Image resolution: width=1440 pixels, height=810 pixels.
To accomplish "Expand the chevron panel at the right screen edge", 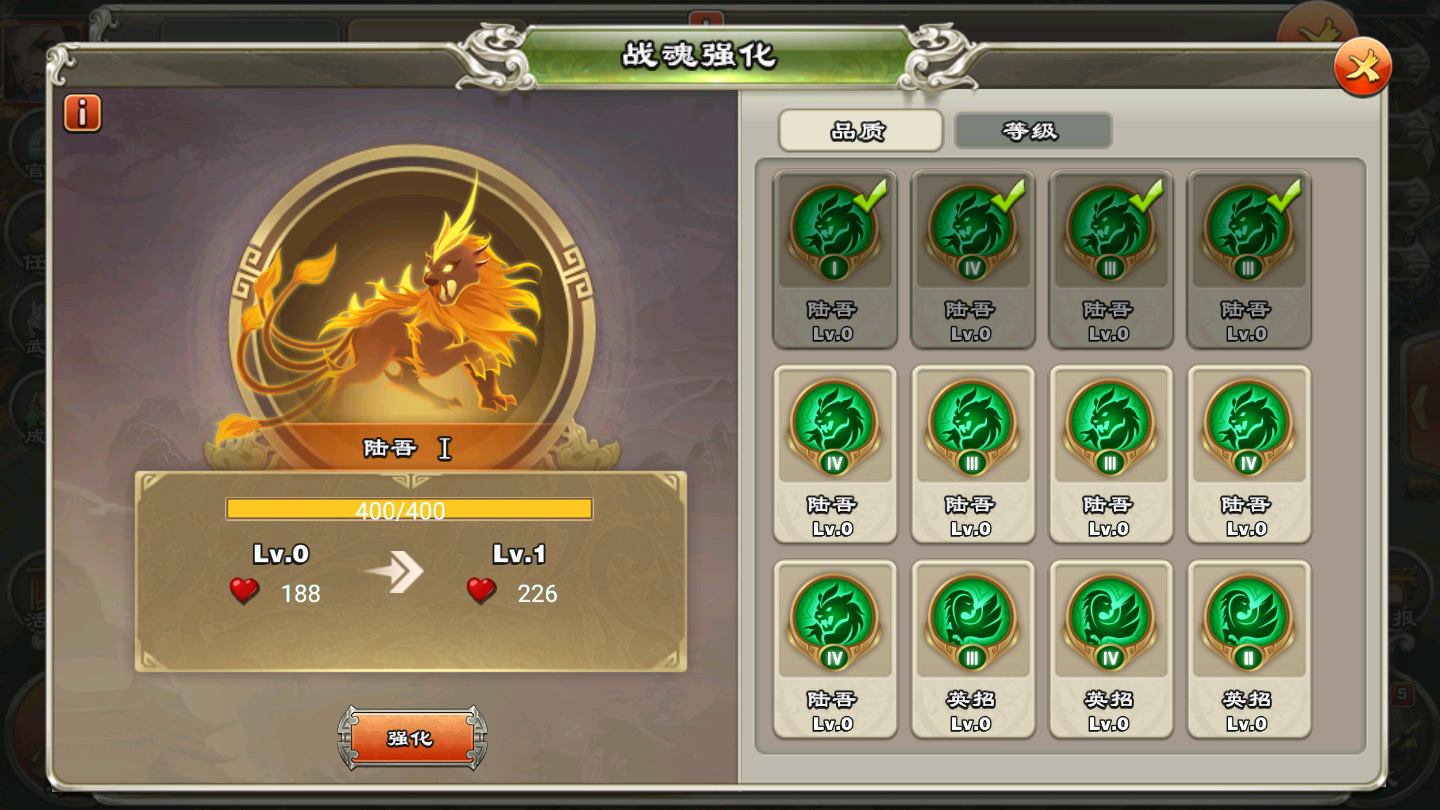I will coord(1421,404).
